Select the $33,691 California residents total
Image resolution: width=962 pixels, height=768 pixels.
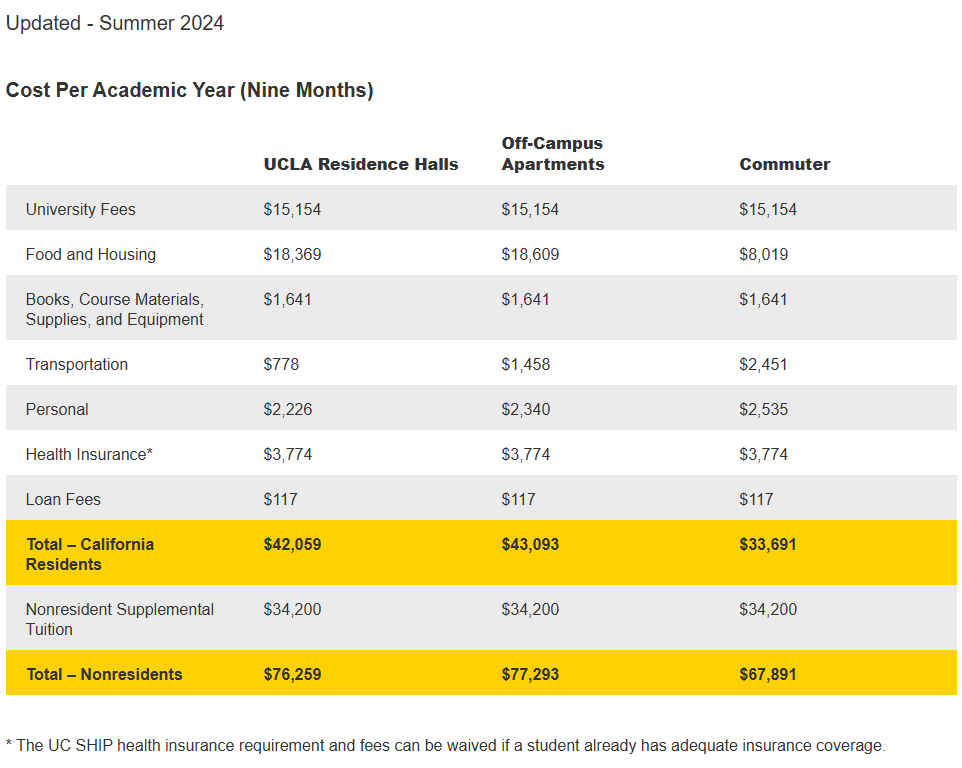[x=768, y=545]
